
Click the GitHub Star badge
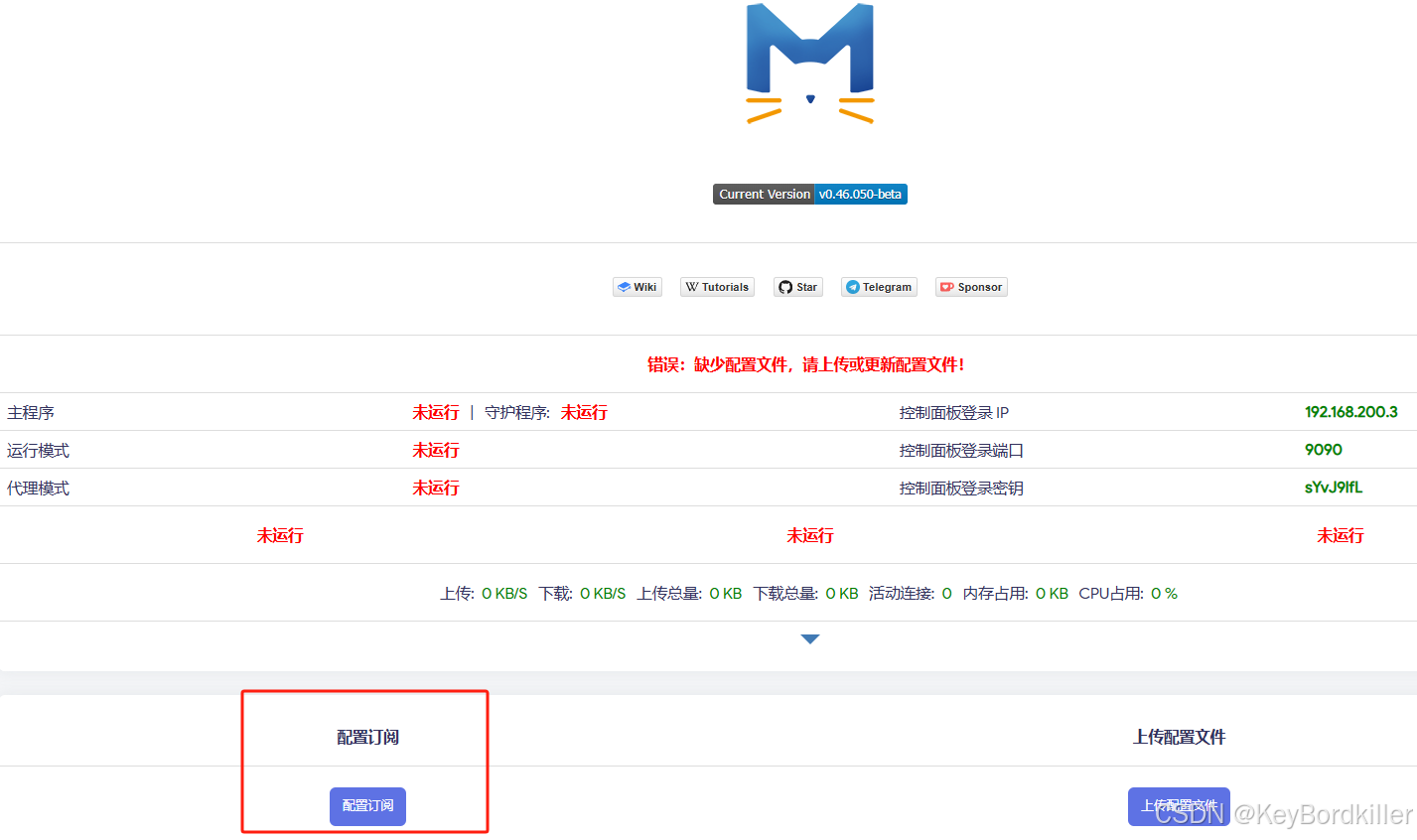[x=798, y=287]
